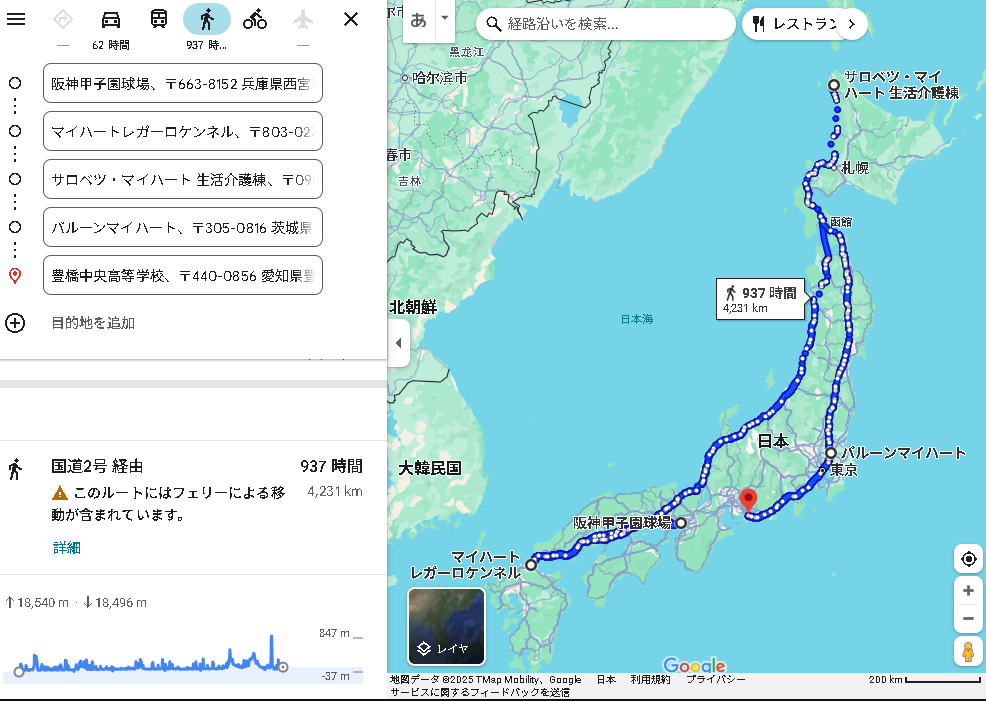
Task: Click 目的地を追加 to add a destination
Action: [x=93, y=323]
